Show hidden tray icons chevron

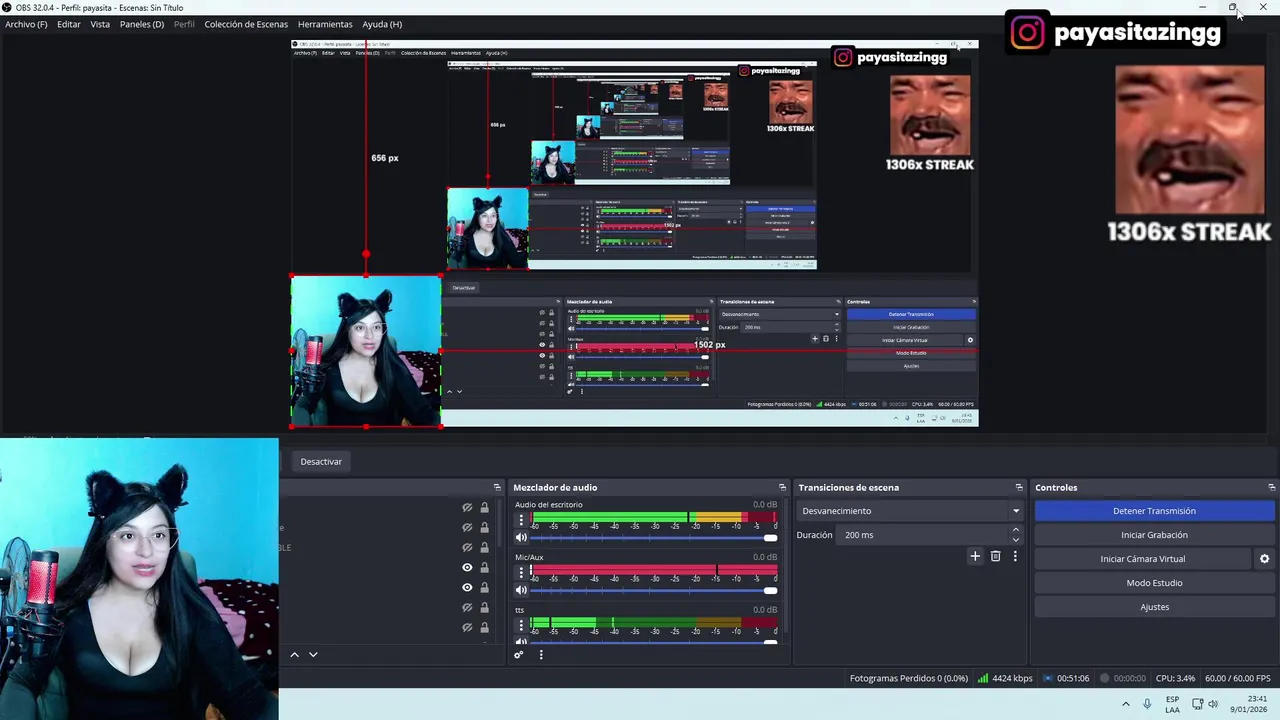[1125, 704]
